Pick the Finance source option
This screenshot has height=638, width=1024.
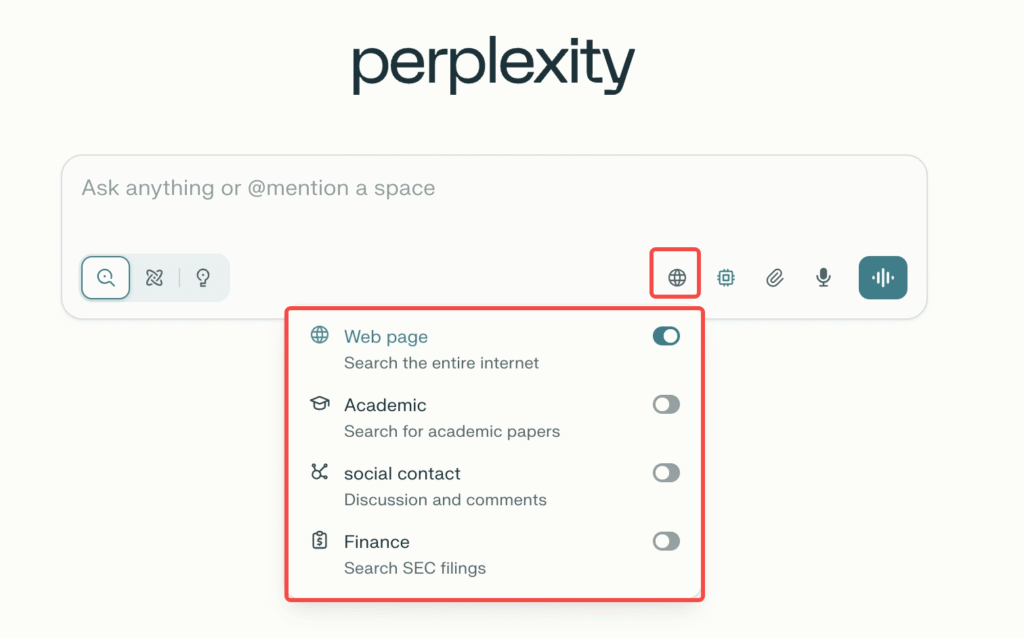coord(377,542)
